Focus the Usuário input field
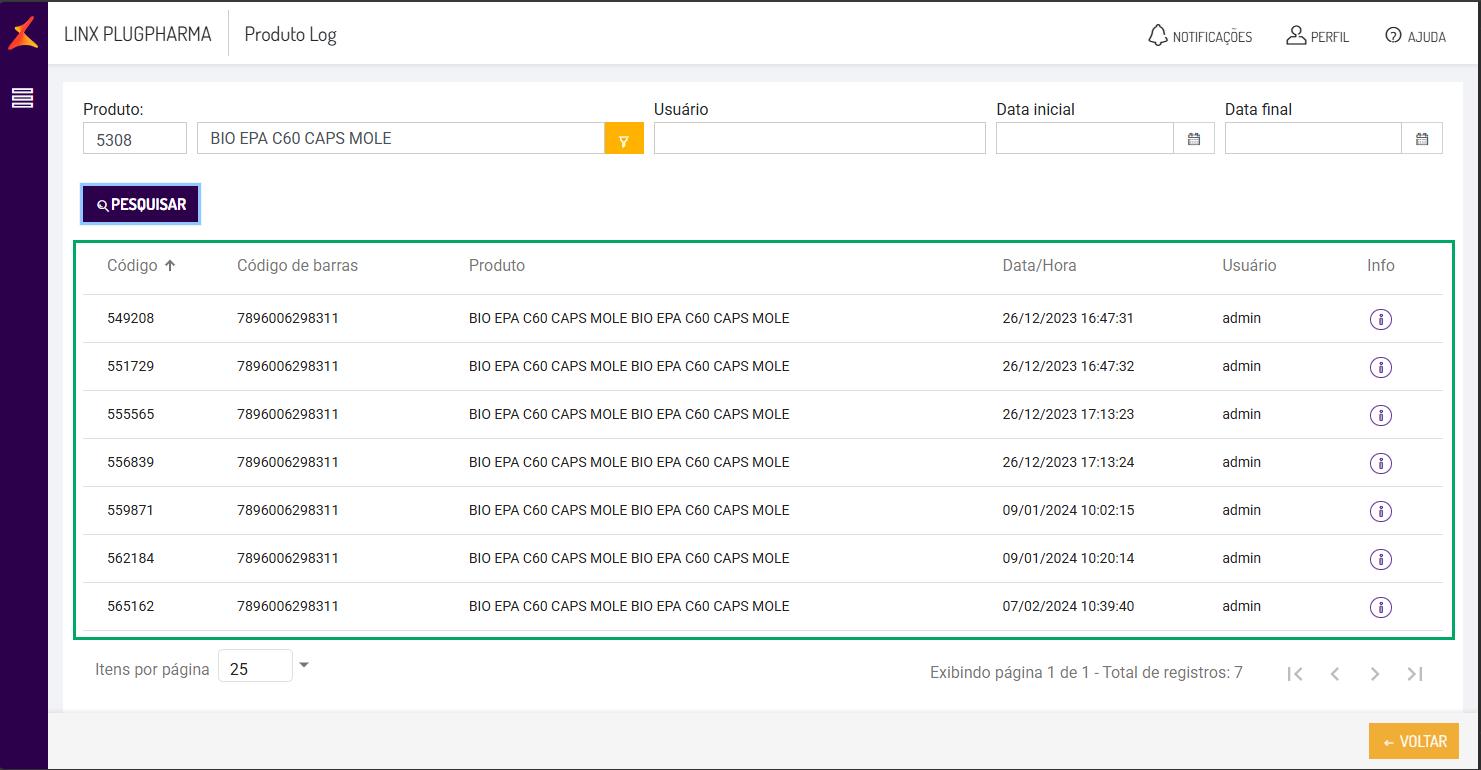This screenshot has height=770, width=1481. click(819, 139)
